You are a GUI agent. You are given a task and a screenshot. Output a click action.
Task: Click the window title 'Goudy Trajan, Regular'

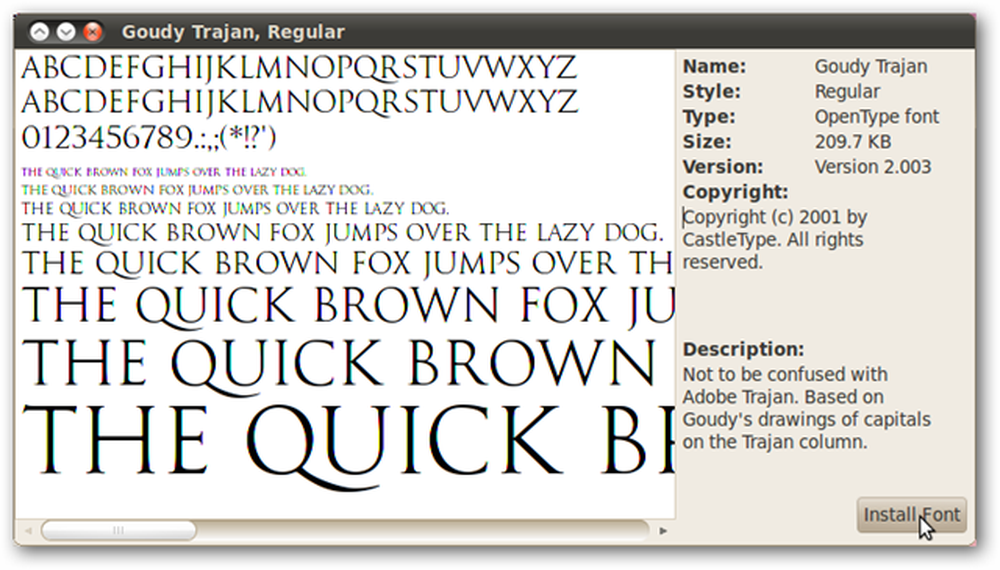(233, 32)
